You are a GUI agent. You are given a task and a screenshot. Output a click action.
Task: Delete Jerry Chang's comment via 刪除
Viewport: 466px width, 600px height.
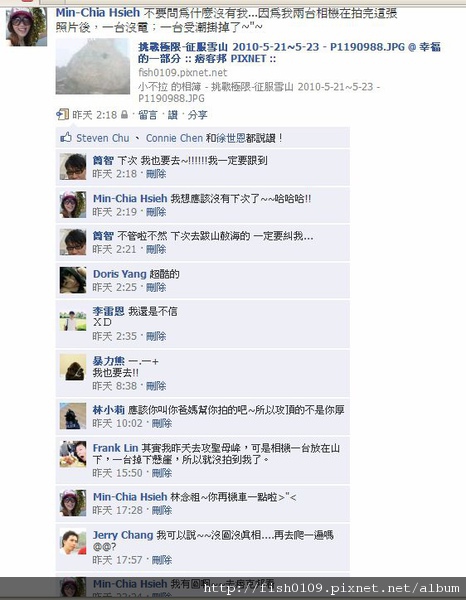pyautogui.click(x=162, y=560)
